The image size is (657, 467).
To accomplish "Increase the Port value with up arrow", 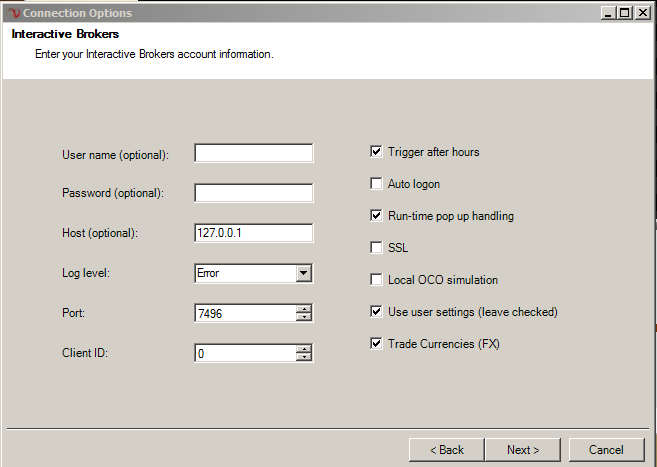I will [304, 308].
